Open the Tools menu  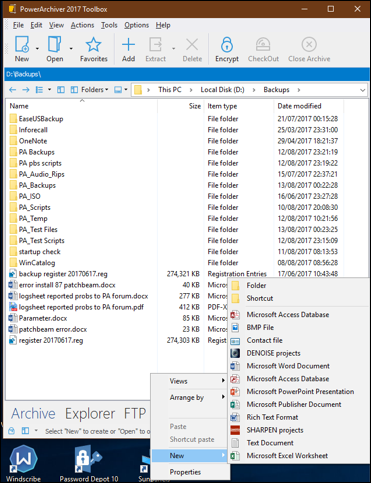(109, 25)
